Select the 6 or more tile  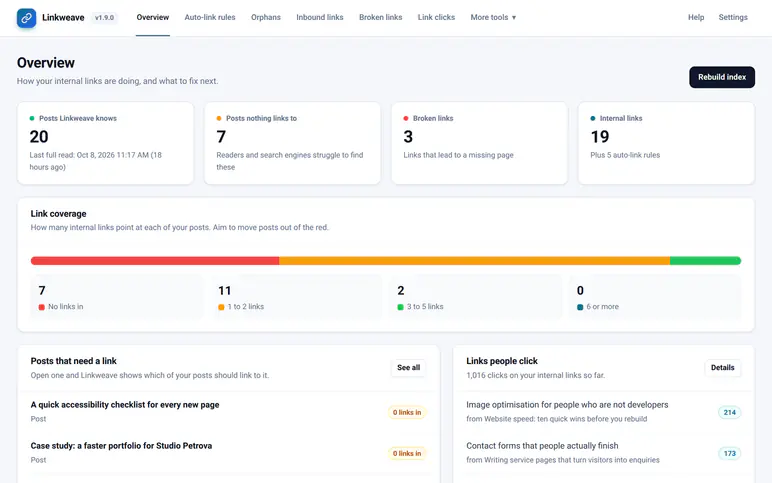(x=655, y=297)
